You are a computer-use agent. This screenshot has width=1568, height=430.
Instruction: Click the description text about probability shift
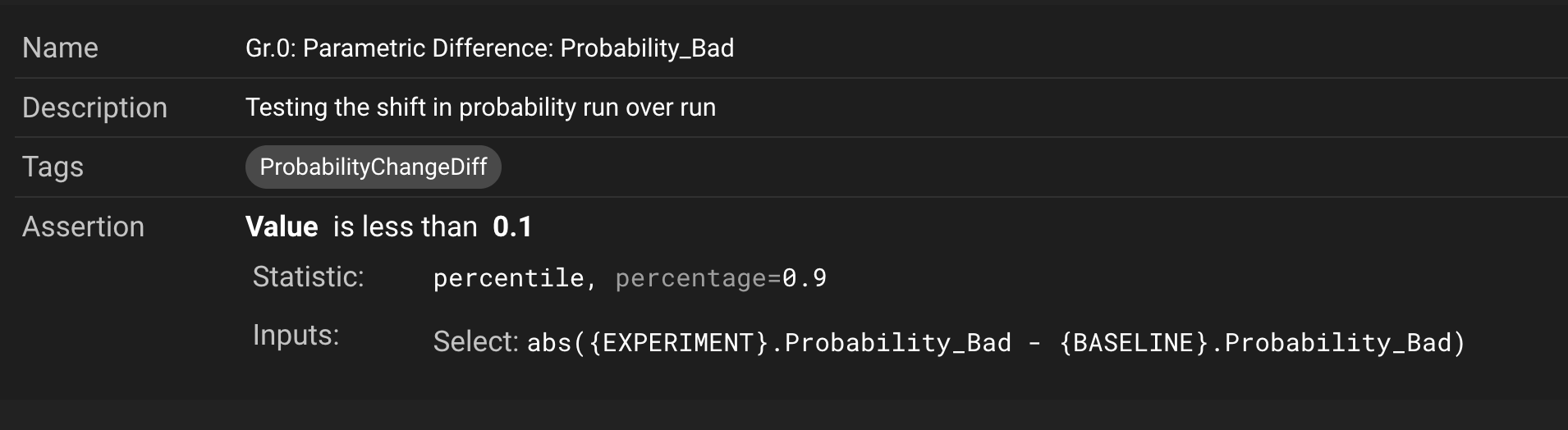pos(480,107)
